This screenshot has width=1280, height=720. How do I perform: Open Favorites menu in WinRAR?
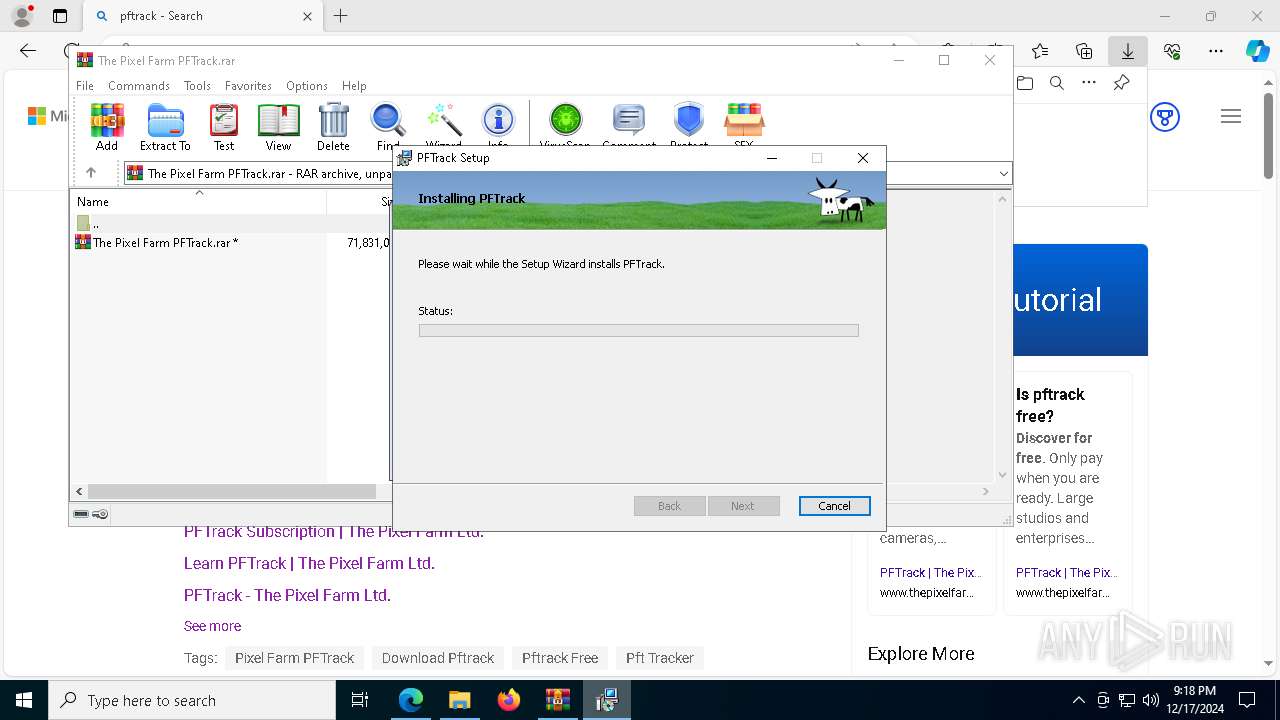pos(248,86)
